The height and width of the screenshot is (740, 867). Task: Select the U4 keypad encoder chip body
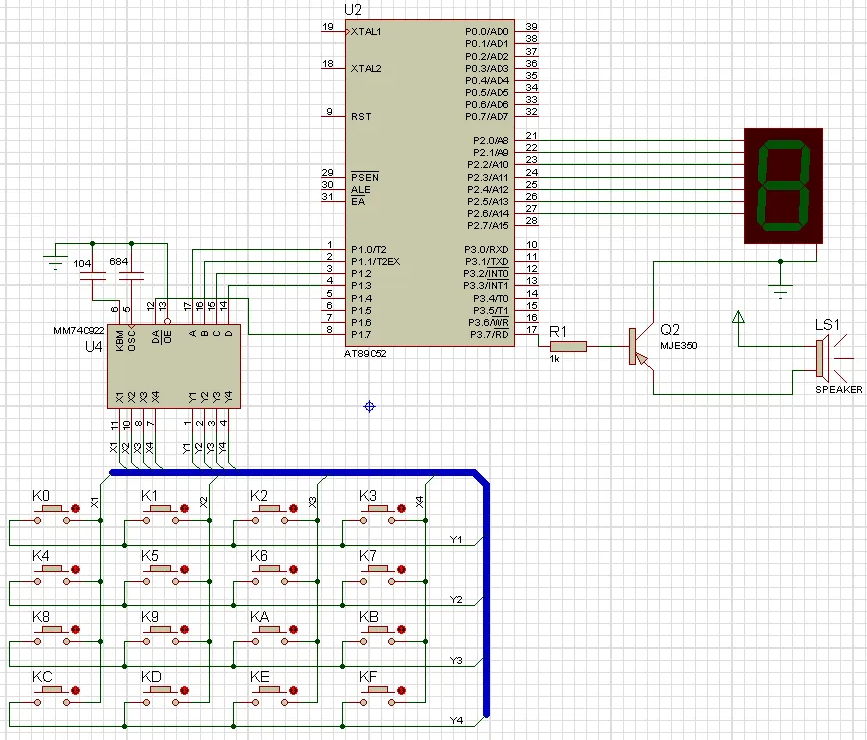(x=174, y=366)
